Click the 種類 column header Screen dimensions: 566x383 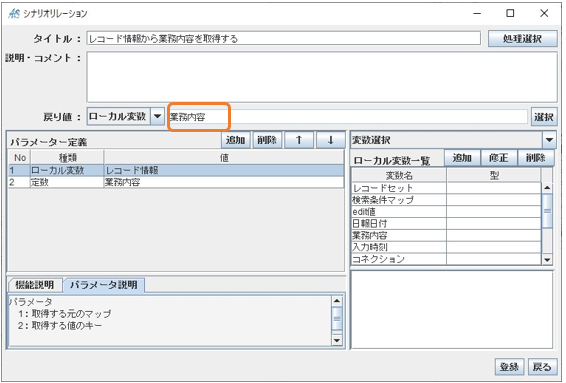coord(67,158)
